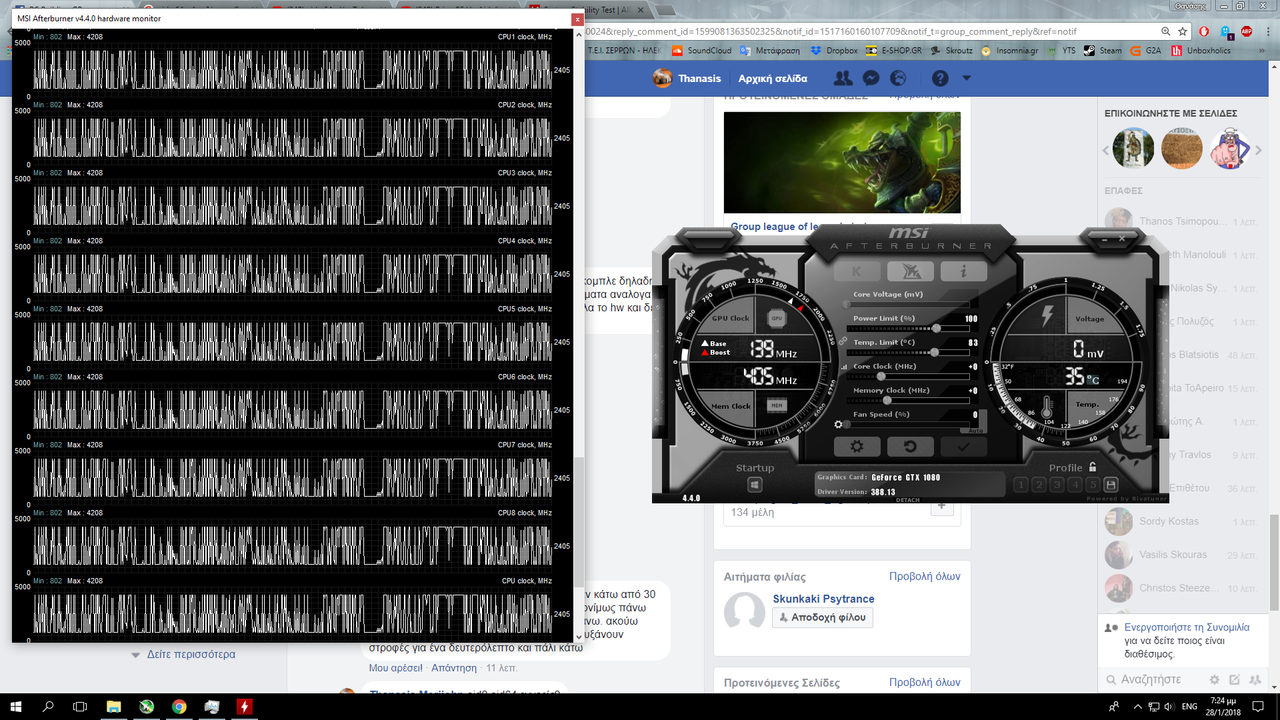Screen dimensions: 1280x720
Task: Click the GPU chip icon on left gauge
Action: [776, 318]
